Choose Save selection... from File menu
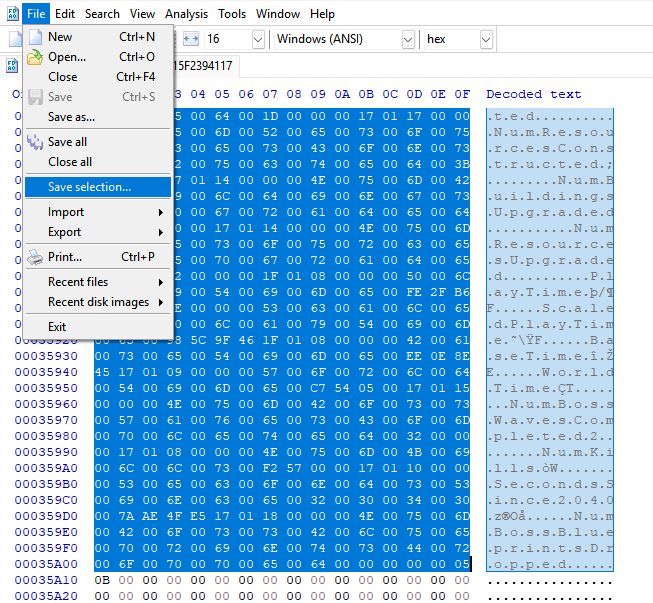The height and width of the screenshot is (603, 653). (98, 187)
